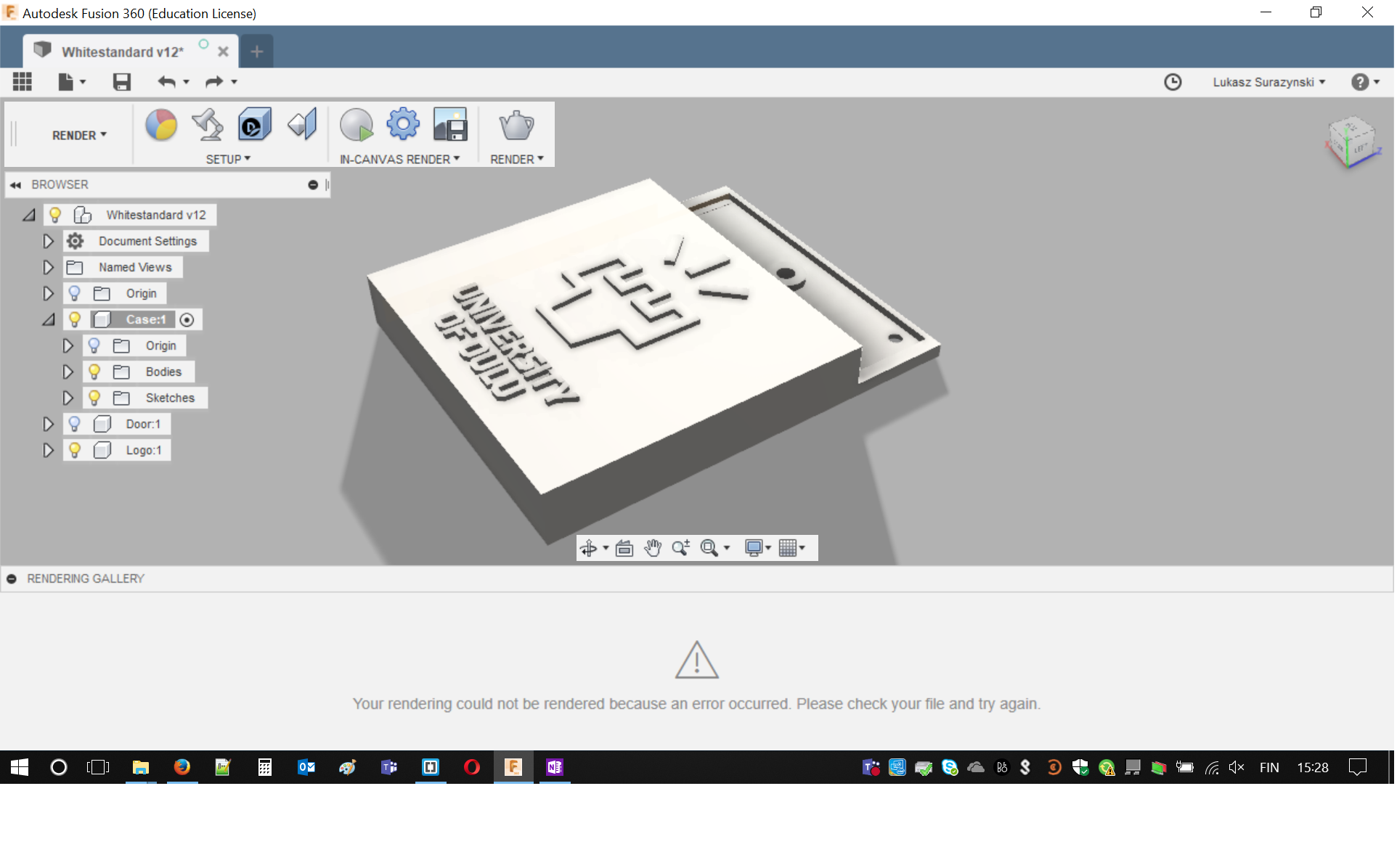Expand the Sketches folder
The width and height of the screenshot is (1397, 868).
click(x=68, y=398)
